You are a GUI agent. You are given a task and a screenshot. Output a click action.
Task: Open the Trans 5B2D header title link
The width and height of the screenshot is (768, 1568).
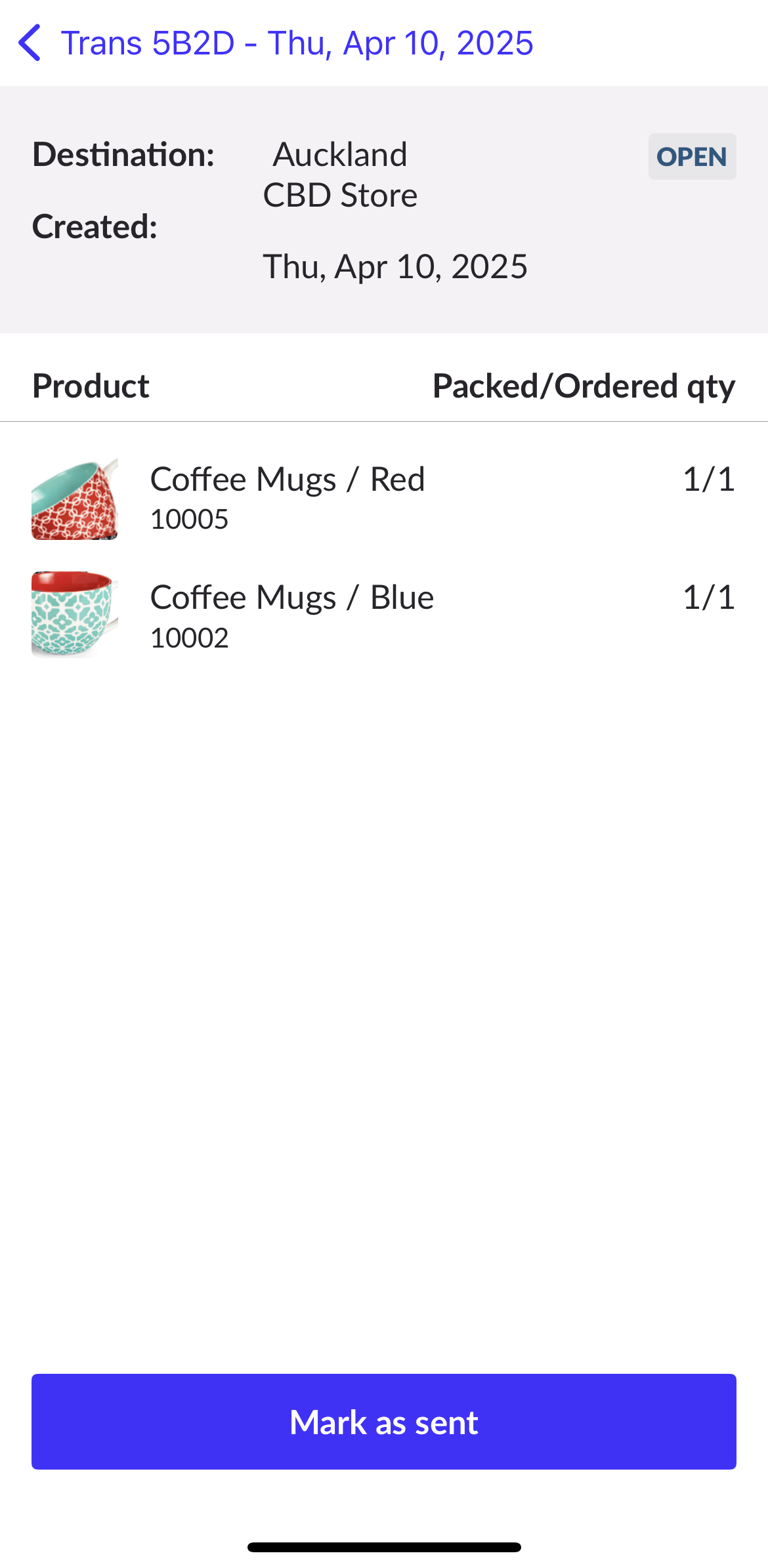tap(297, 43)
